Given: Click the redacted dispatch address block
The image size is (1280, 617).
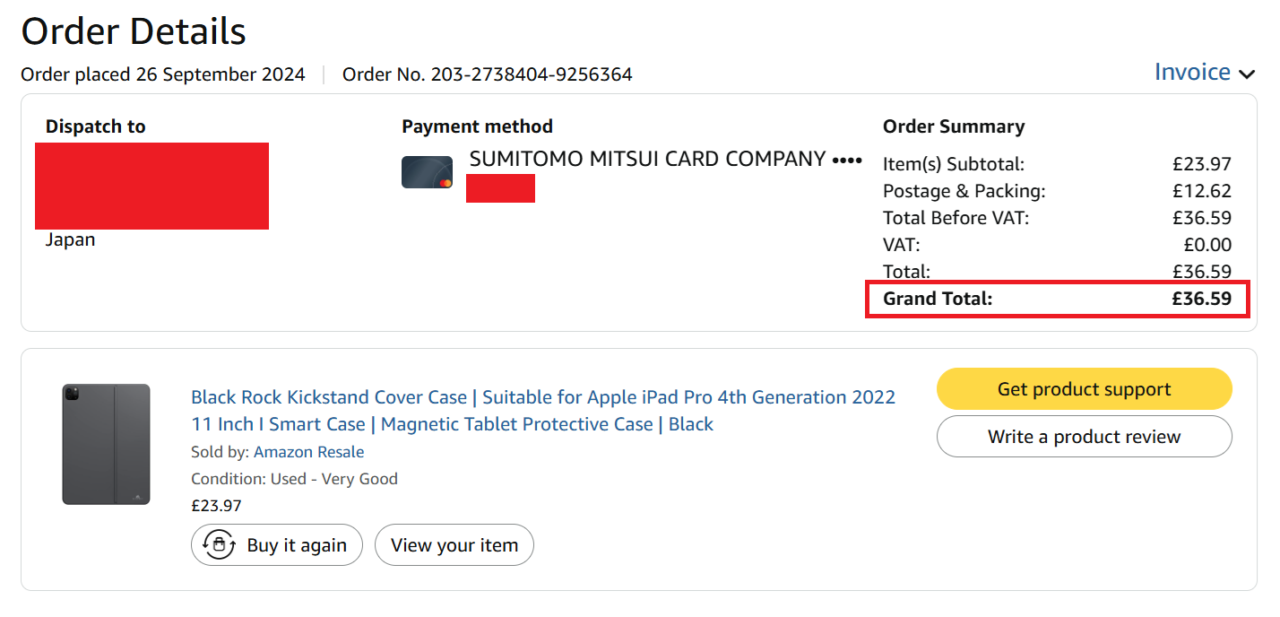Looking at the screenshot, I should tap(152, 186).
